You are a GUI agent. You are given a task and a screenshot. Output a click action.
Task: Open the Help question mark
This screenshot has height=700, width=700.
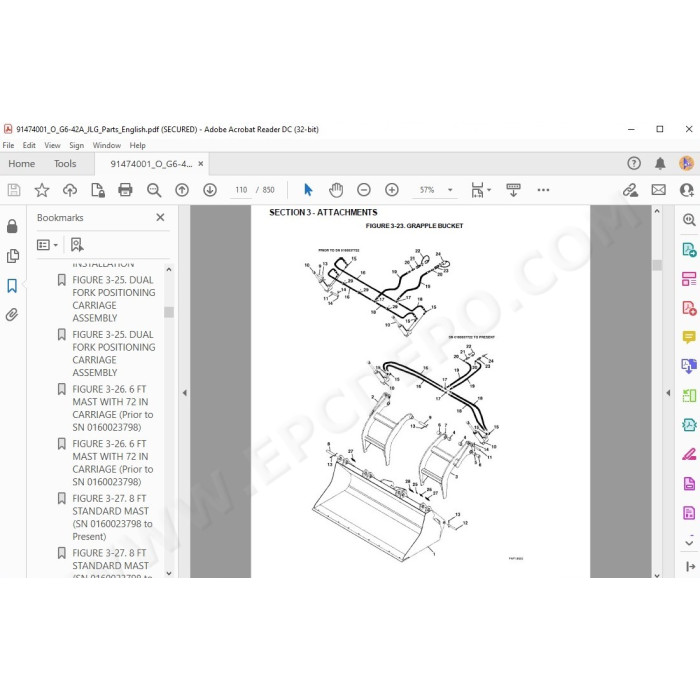(x=634, y=163)
